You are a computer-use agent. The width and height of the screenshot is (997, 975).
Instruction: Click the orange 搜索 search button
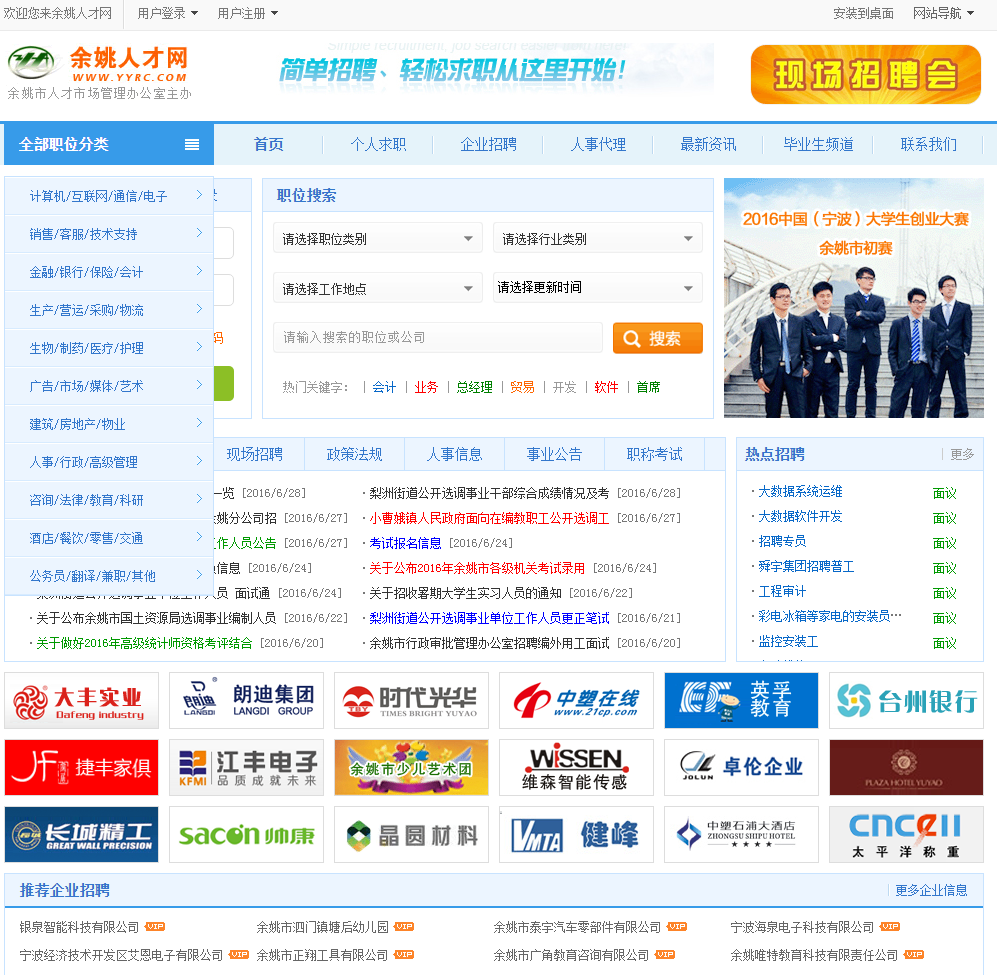pyautogui.click(x=657, y=338)
